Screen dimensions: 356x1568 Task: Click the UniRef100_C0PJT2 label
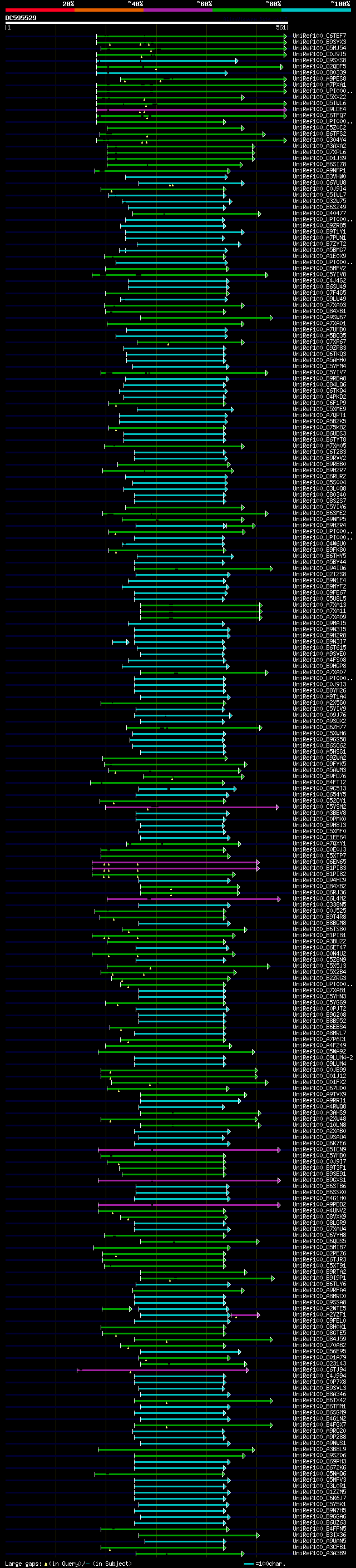tap(319, 1008)
